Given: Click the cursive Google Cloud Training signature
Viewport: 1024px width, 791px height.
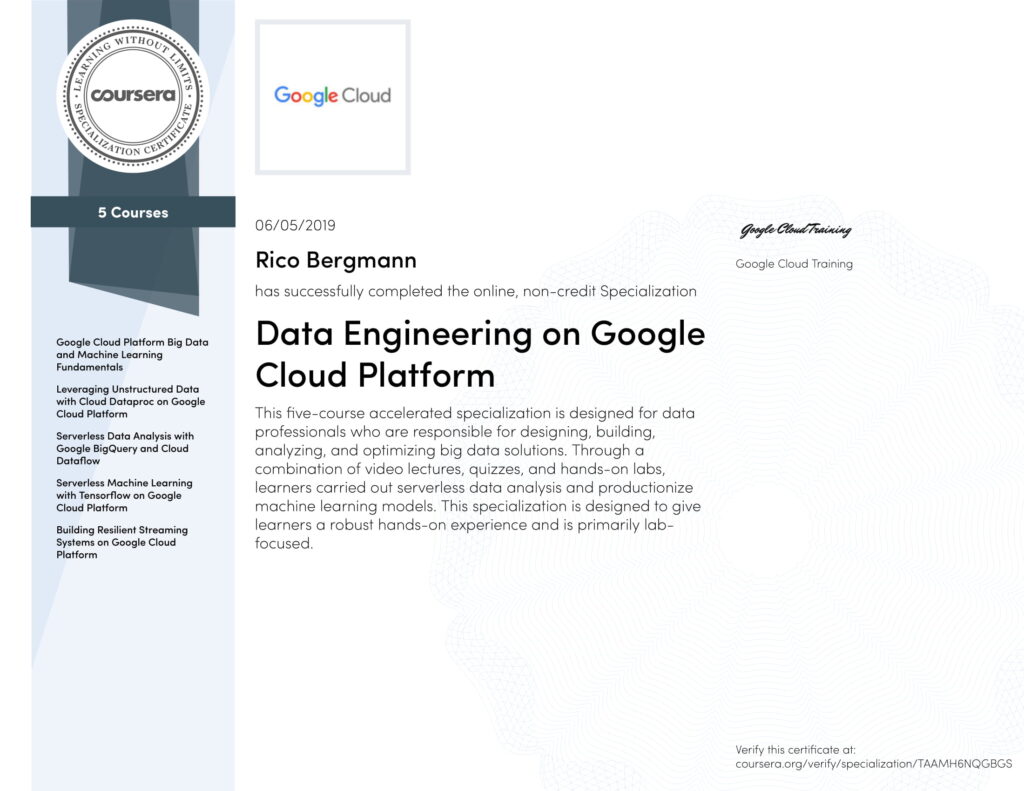Looking at the screenshot, I should (795, 231).
